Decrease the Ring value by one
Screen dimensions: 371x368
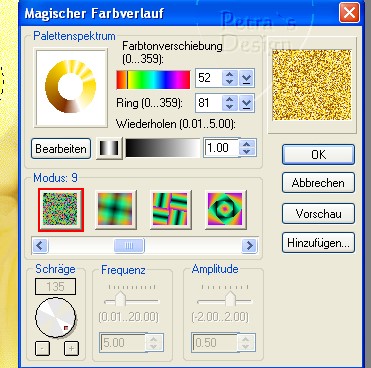(229, 107)
